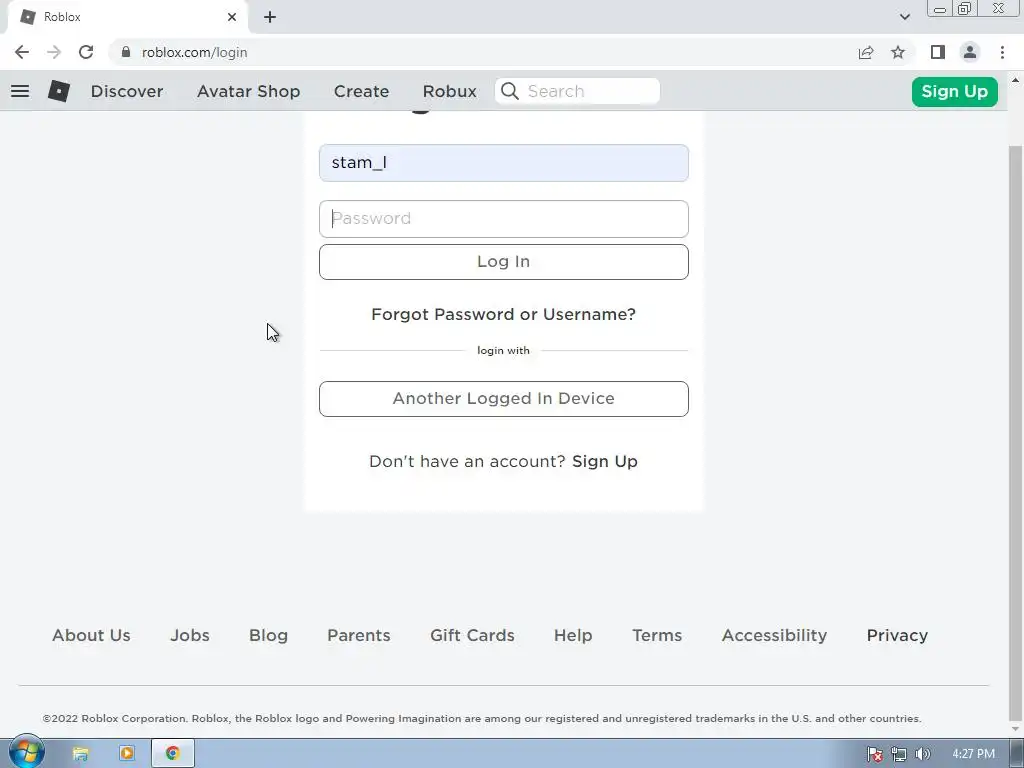This screenshot has width=1024, height=768.
Task: Open the Help footer link
Action: coord(573,635)
